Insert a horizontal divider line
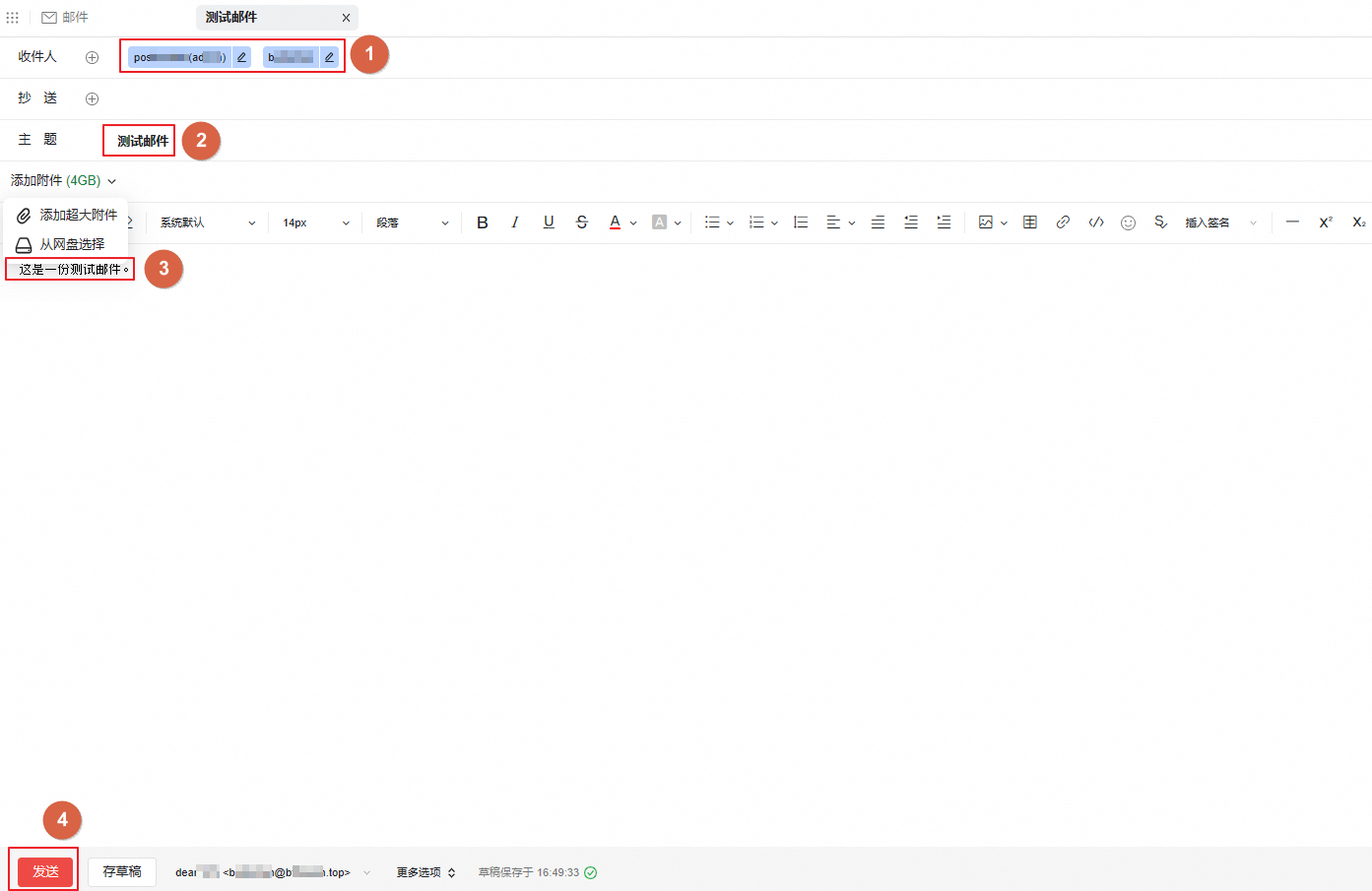 click(1292, 223)
